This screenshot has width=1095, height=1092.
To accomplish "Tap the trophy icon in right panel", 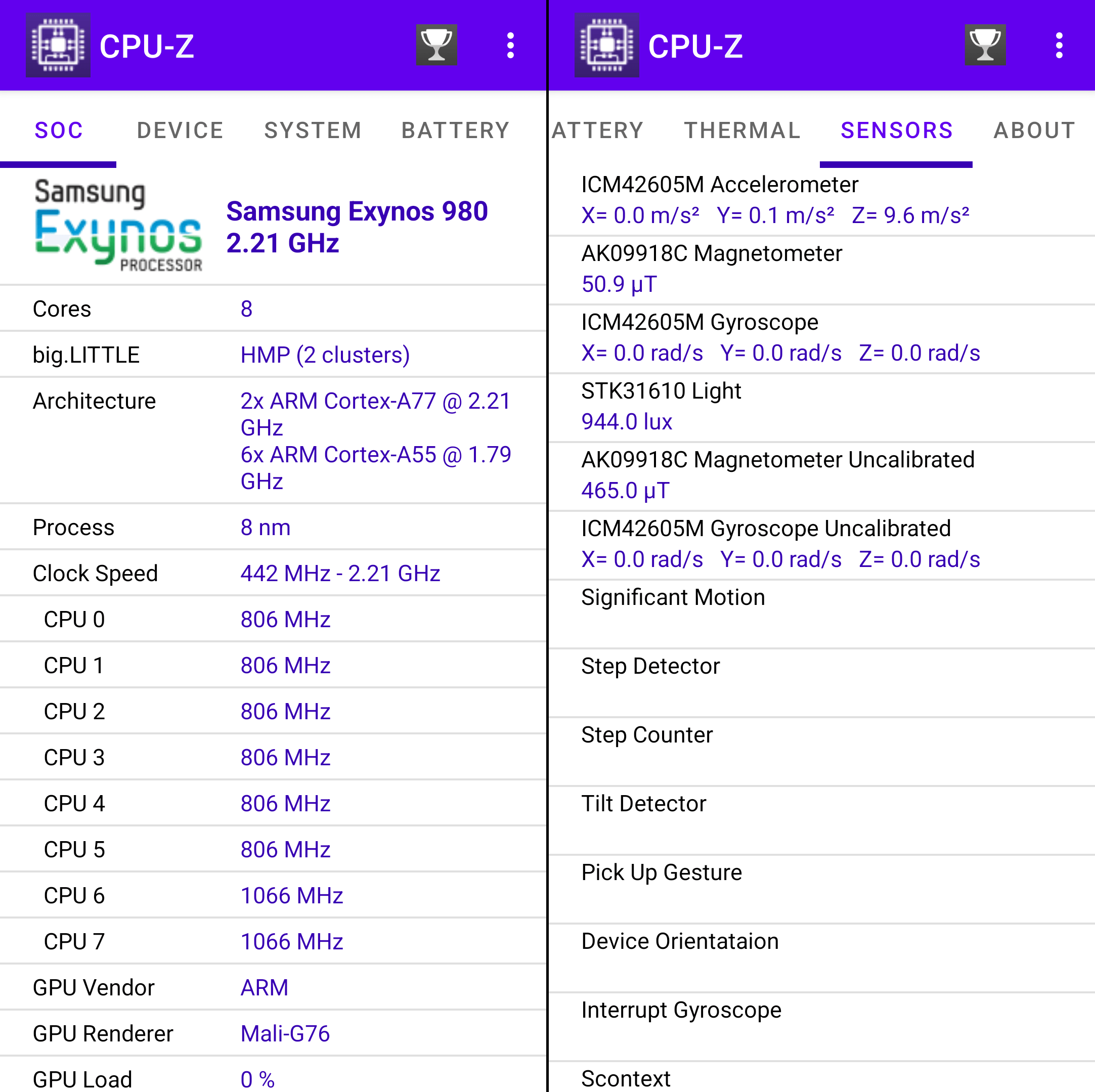I will (985, 45).
